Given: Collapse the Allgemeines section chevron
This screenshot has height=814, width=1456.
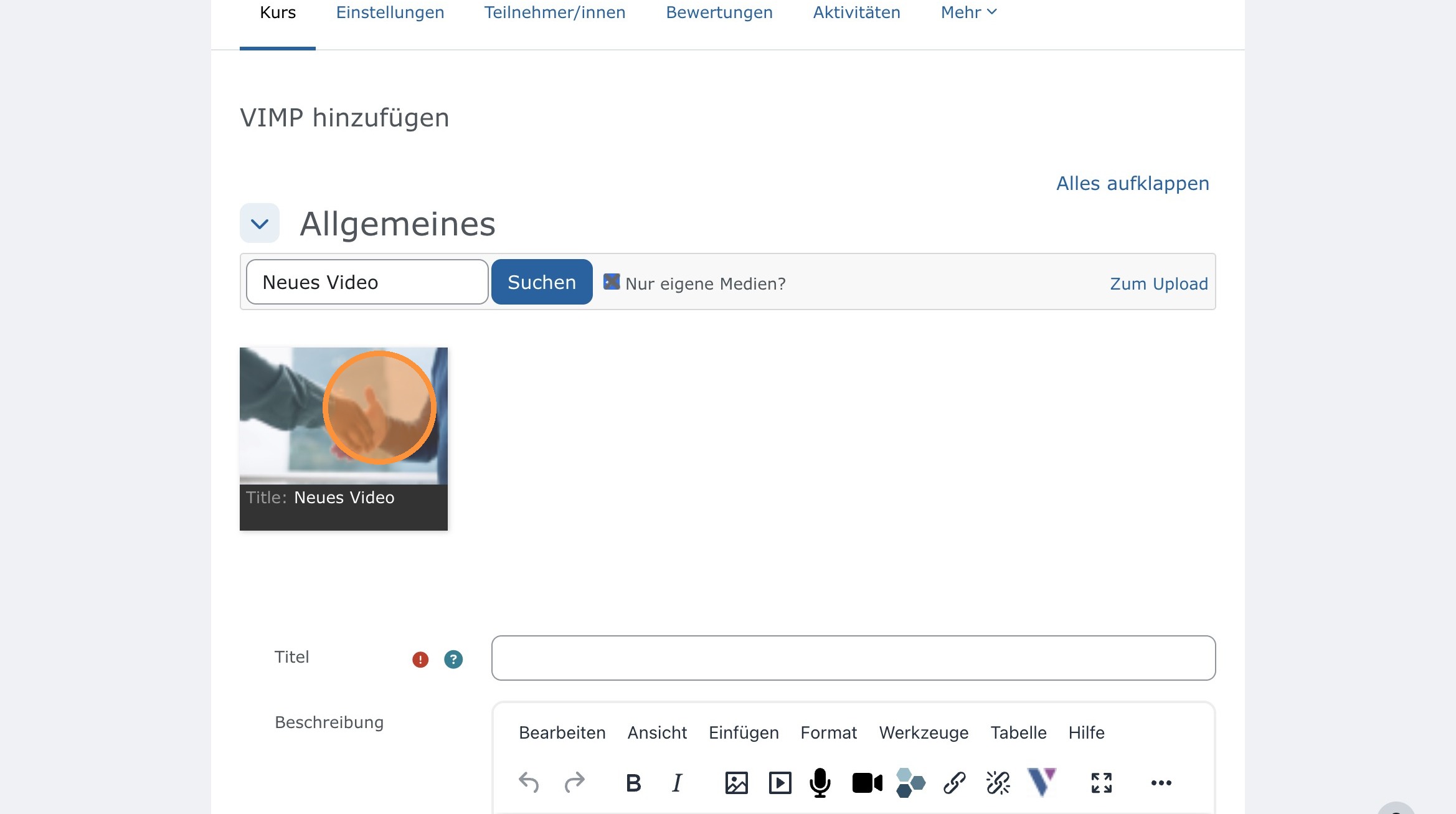Looking at the screenshot, I should (x=260, y=223).
